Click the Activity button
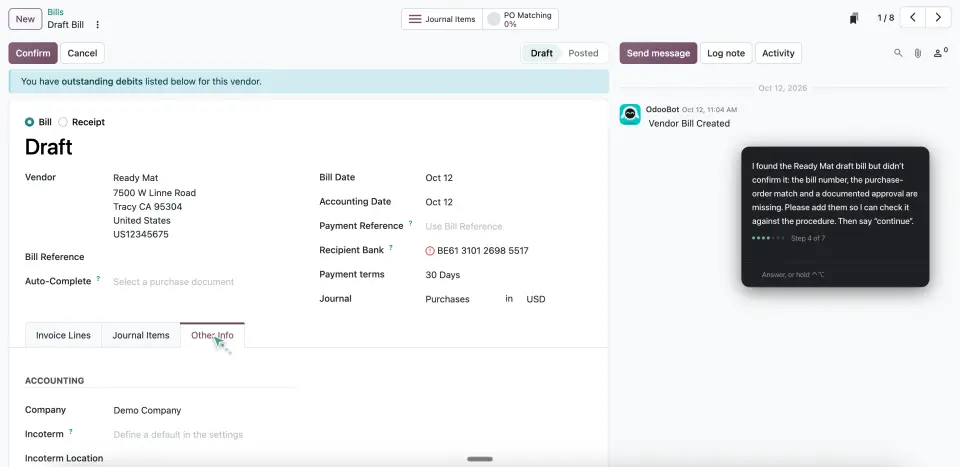This screenshot has height=467, width=960. (x=778, y=53)
